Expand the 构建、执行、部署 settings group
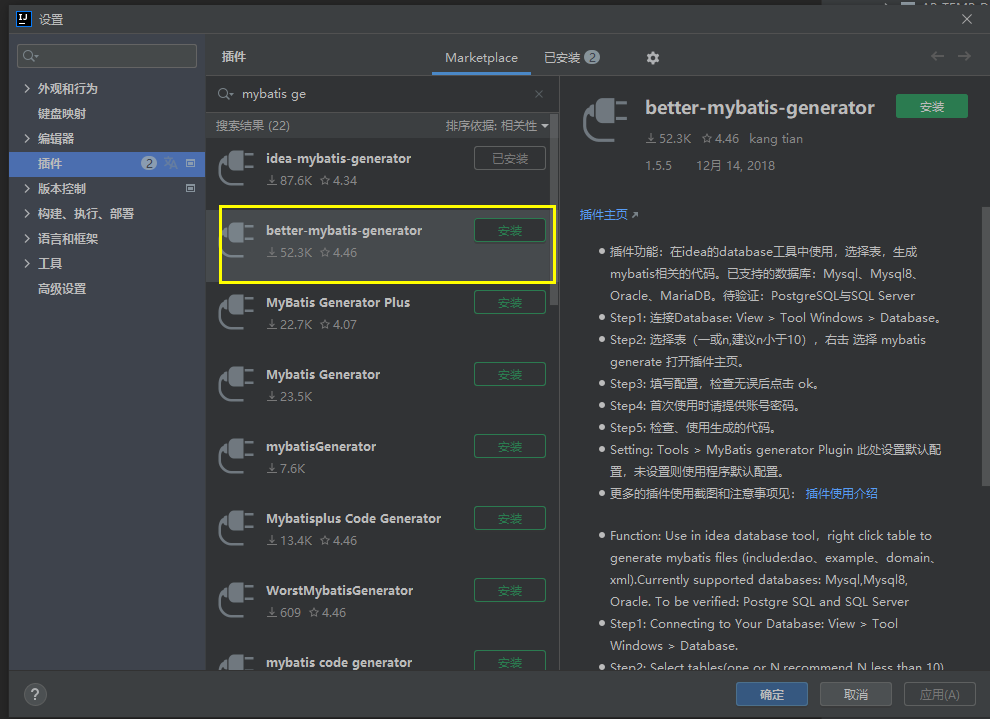Screen dimensions: 990x719 (x=27, y=213)
